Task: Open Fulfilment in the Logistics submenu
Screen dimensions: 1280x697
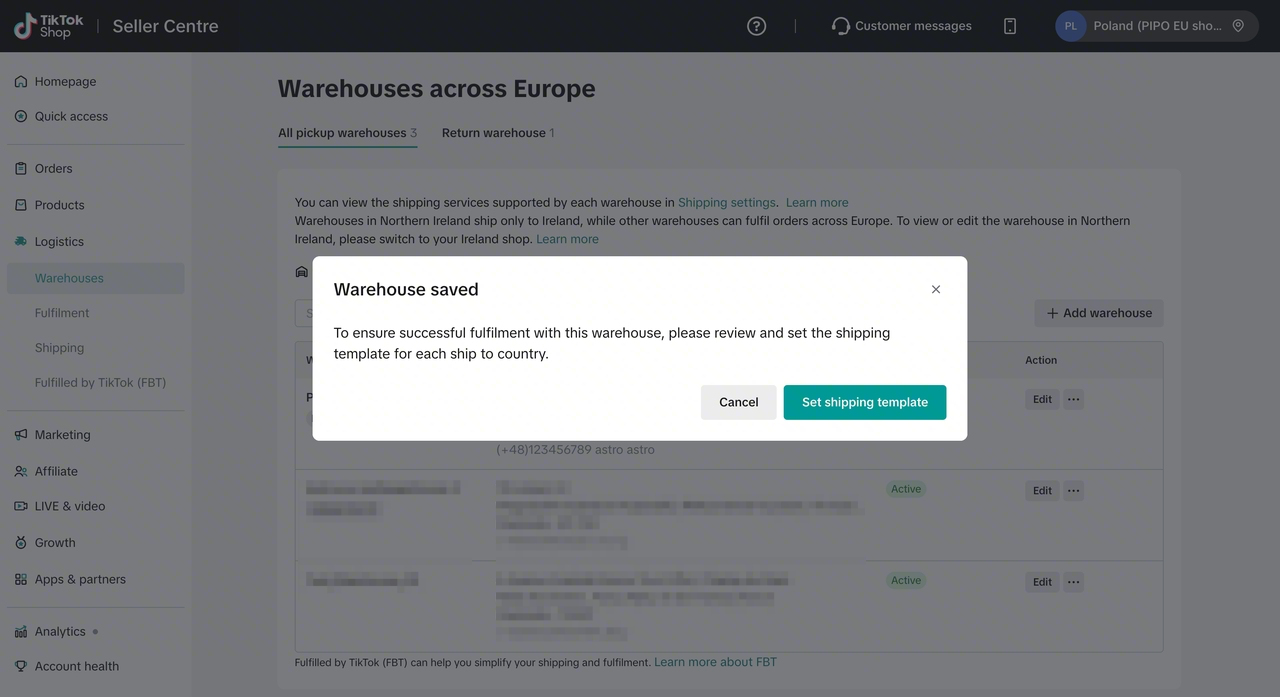Action: pos(62,313)
